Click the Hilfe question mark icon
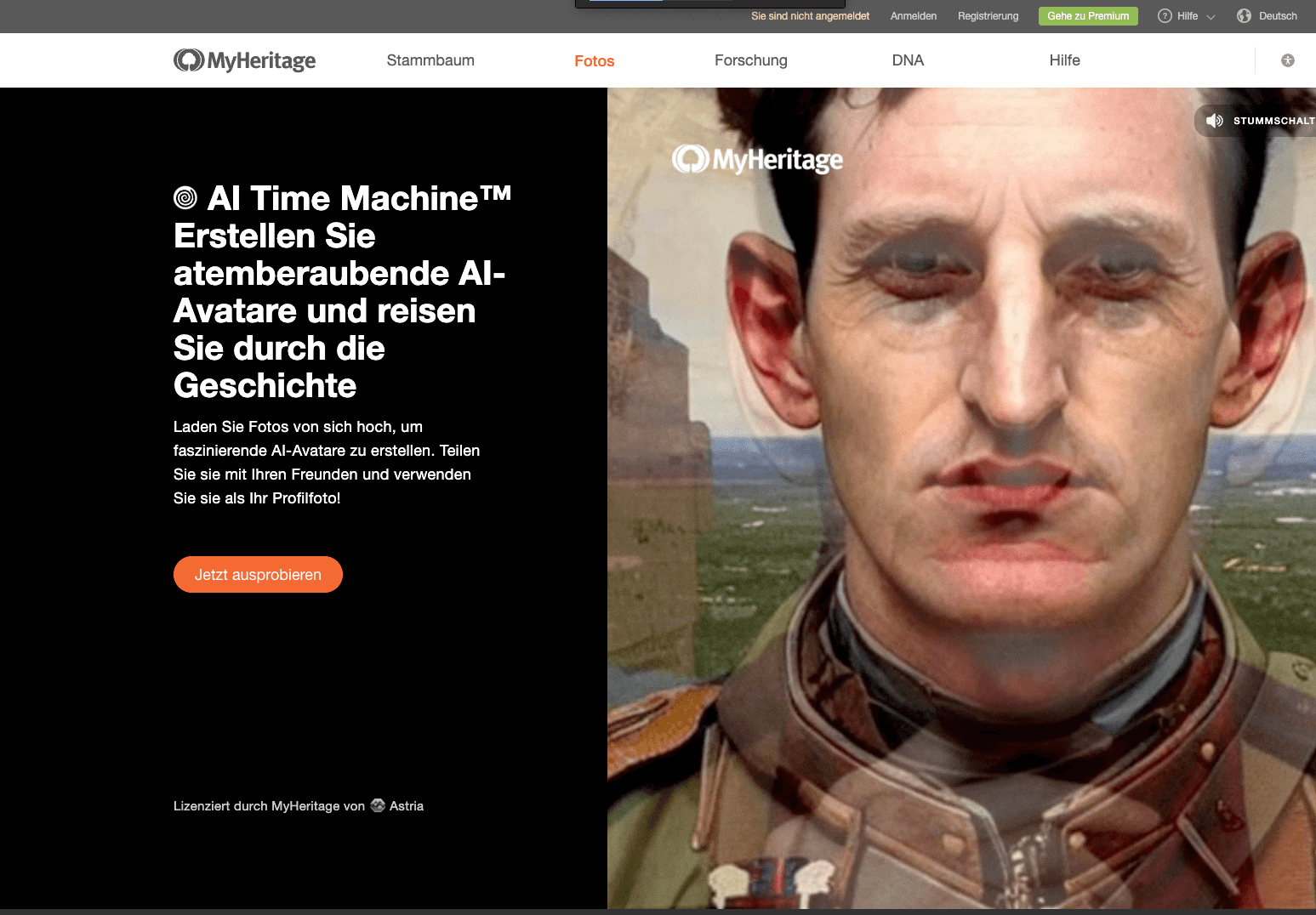This screenshot has width=1316, height=915. (1163, 15)
